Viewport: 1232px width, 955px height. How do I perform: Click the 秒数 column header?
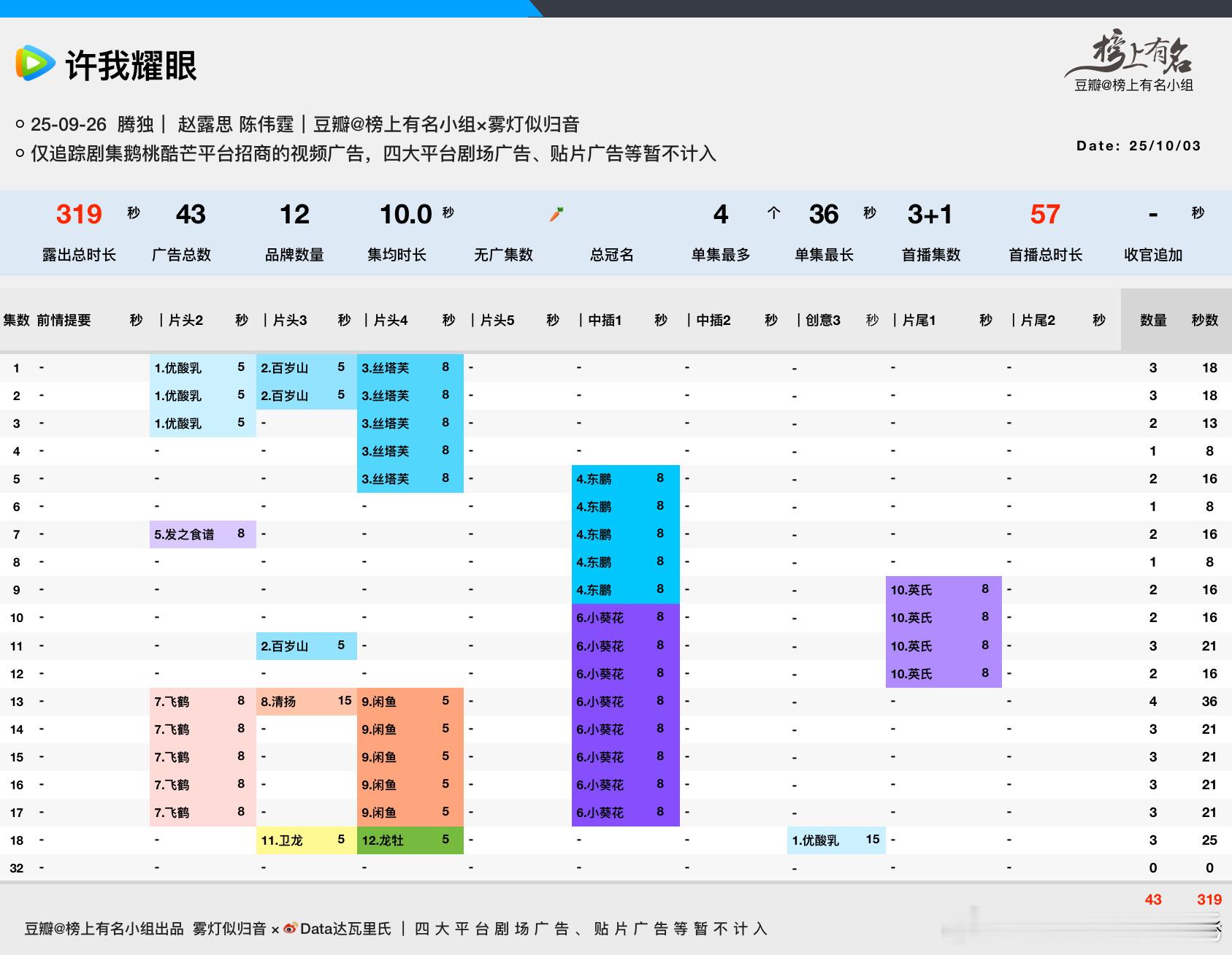pos(1204,320)
